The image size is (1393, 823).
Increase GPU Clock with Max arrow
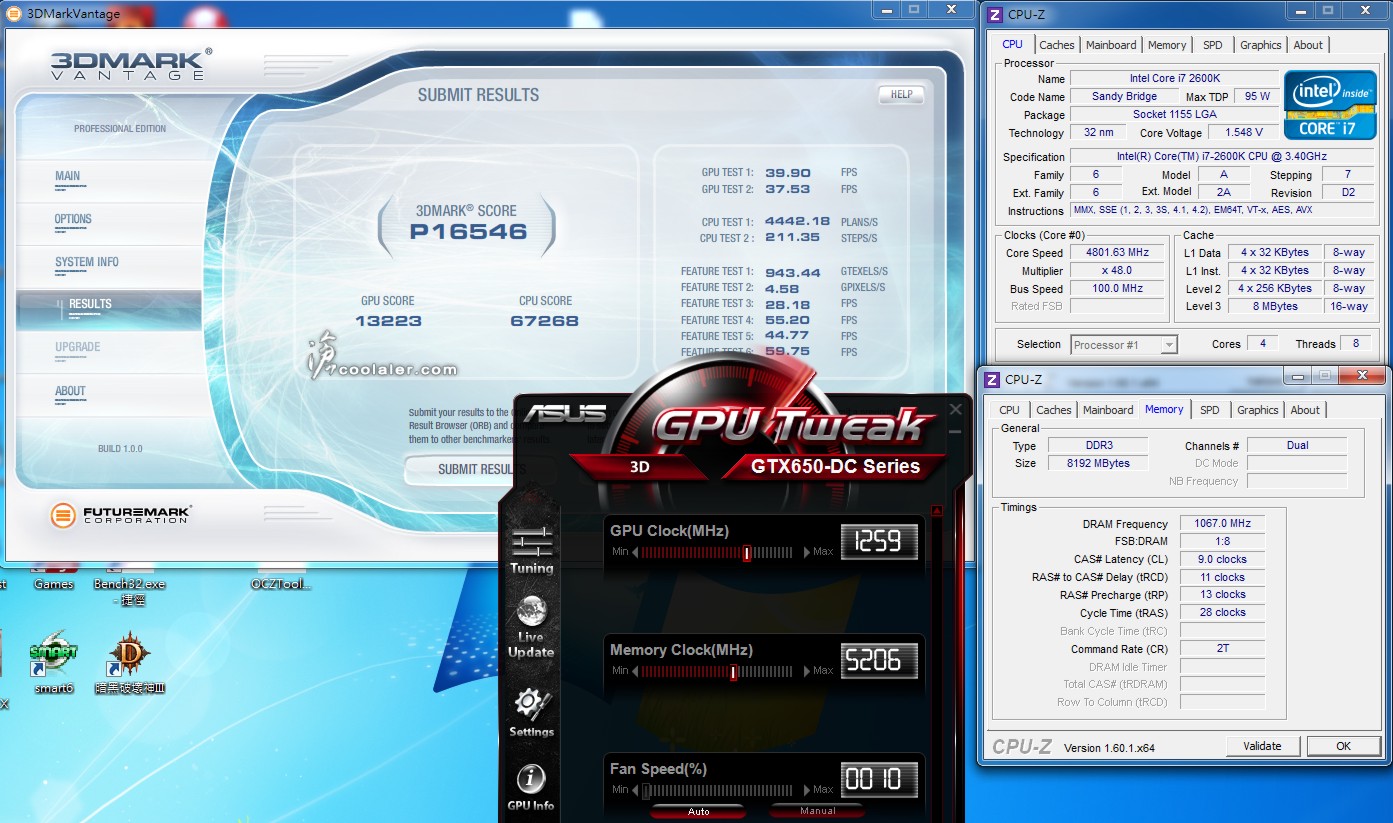808,552
